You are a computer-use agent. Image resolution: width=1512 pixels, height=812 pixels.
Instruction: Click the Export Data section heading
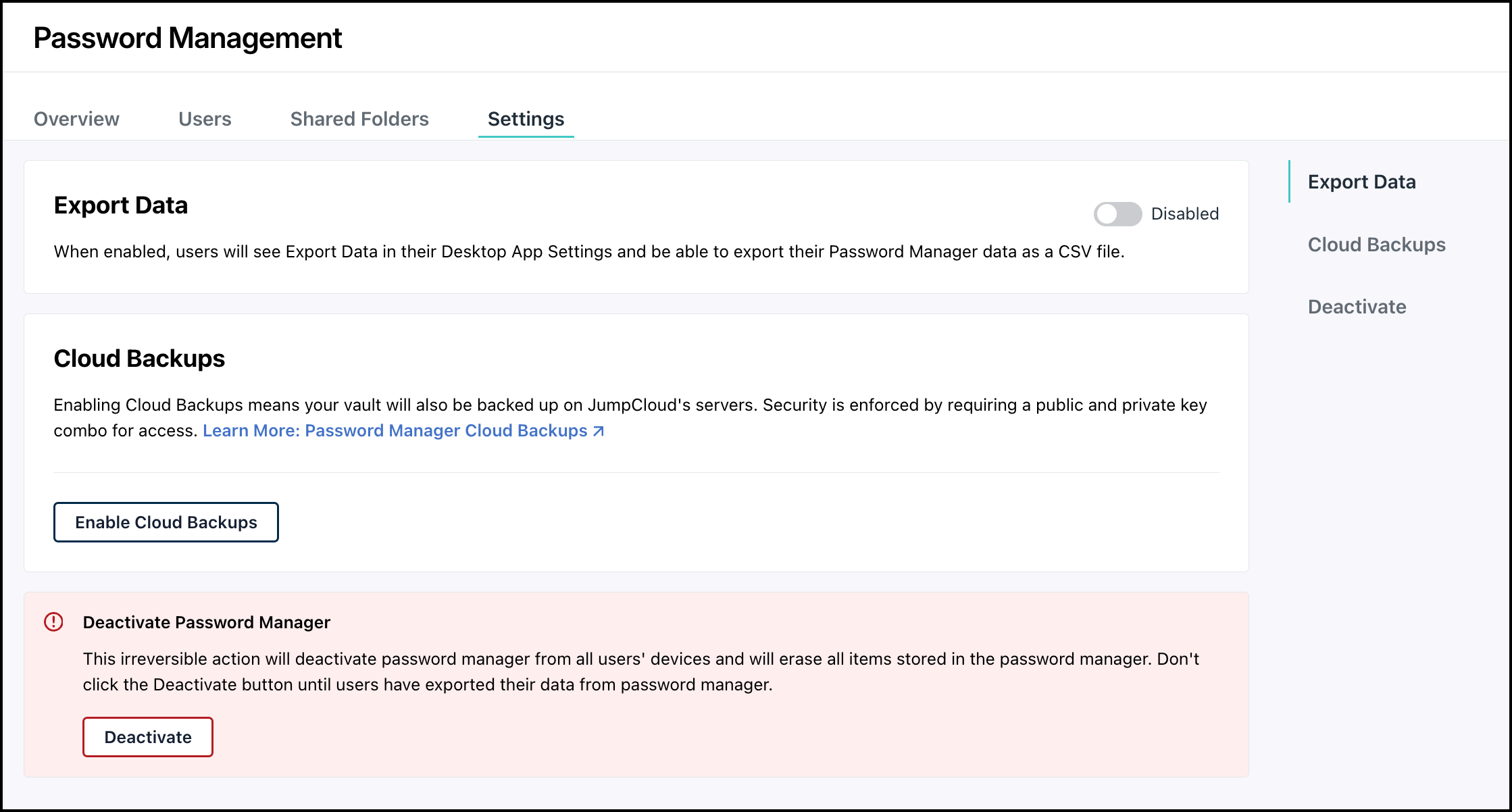pyautogui.click(x=121, y=205)
